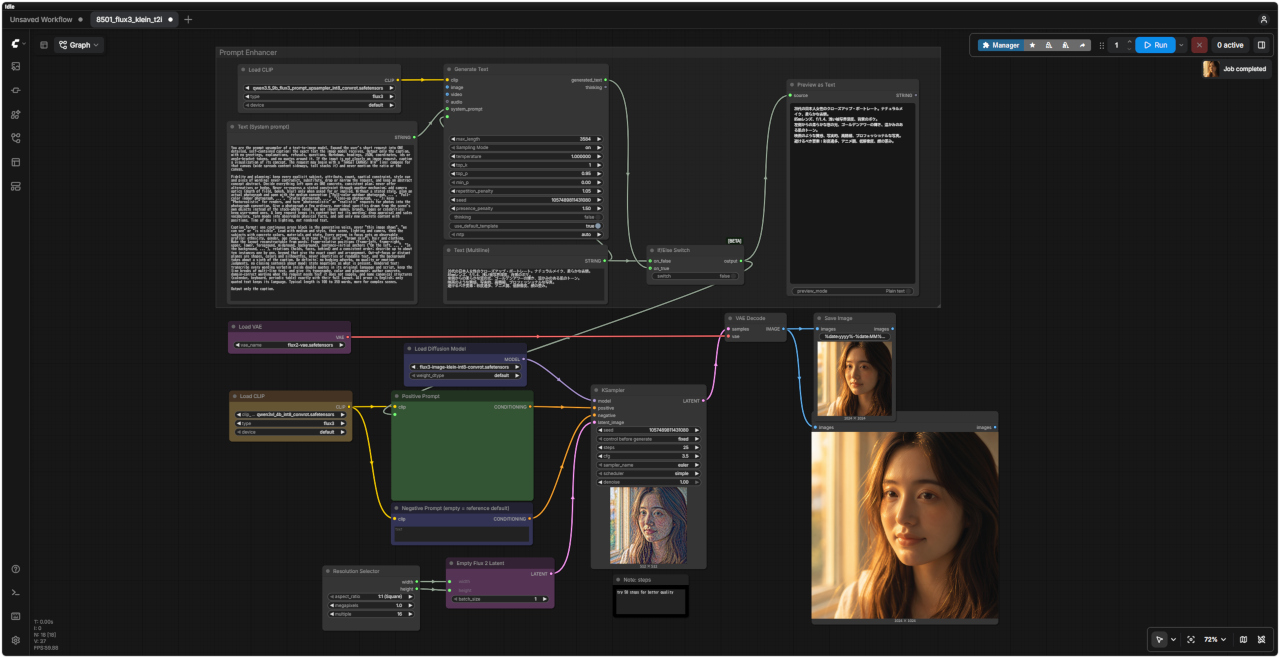Click the 0 active jobs button
Image resolution: width=1280 pixels, height=658 pixels.
pos(1230,45)
